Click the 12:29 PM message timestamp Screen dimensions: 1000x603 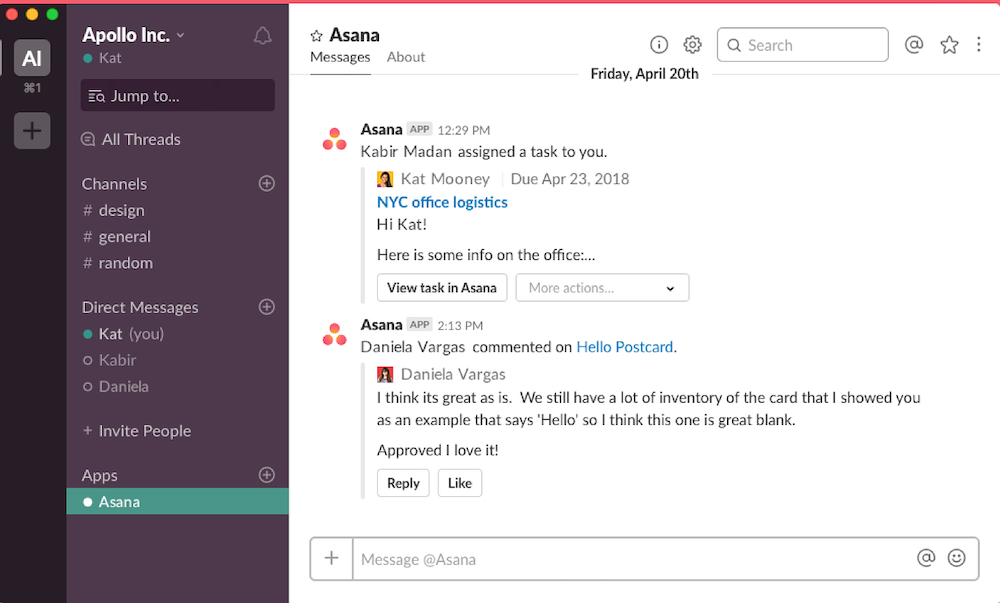[x=464, y=130]
